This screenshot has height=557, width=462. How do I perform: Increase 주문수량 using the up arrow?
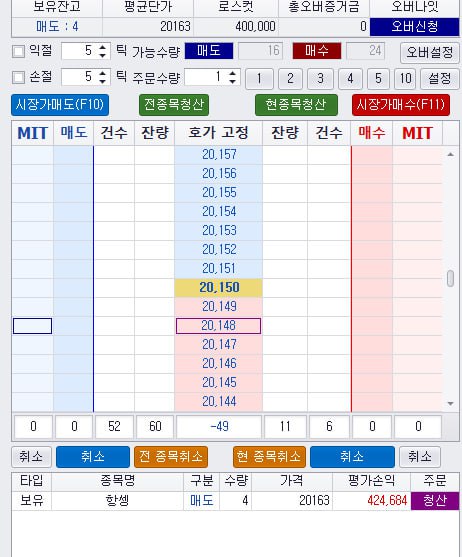[x=233, y=74]
